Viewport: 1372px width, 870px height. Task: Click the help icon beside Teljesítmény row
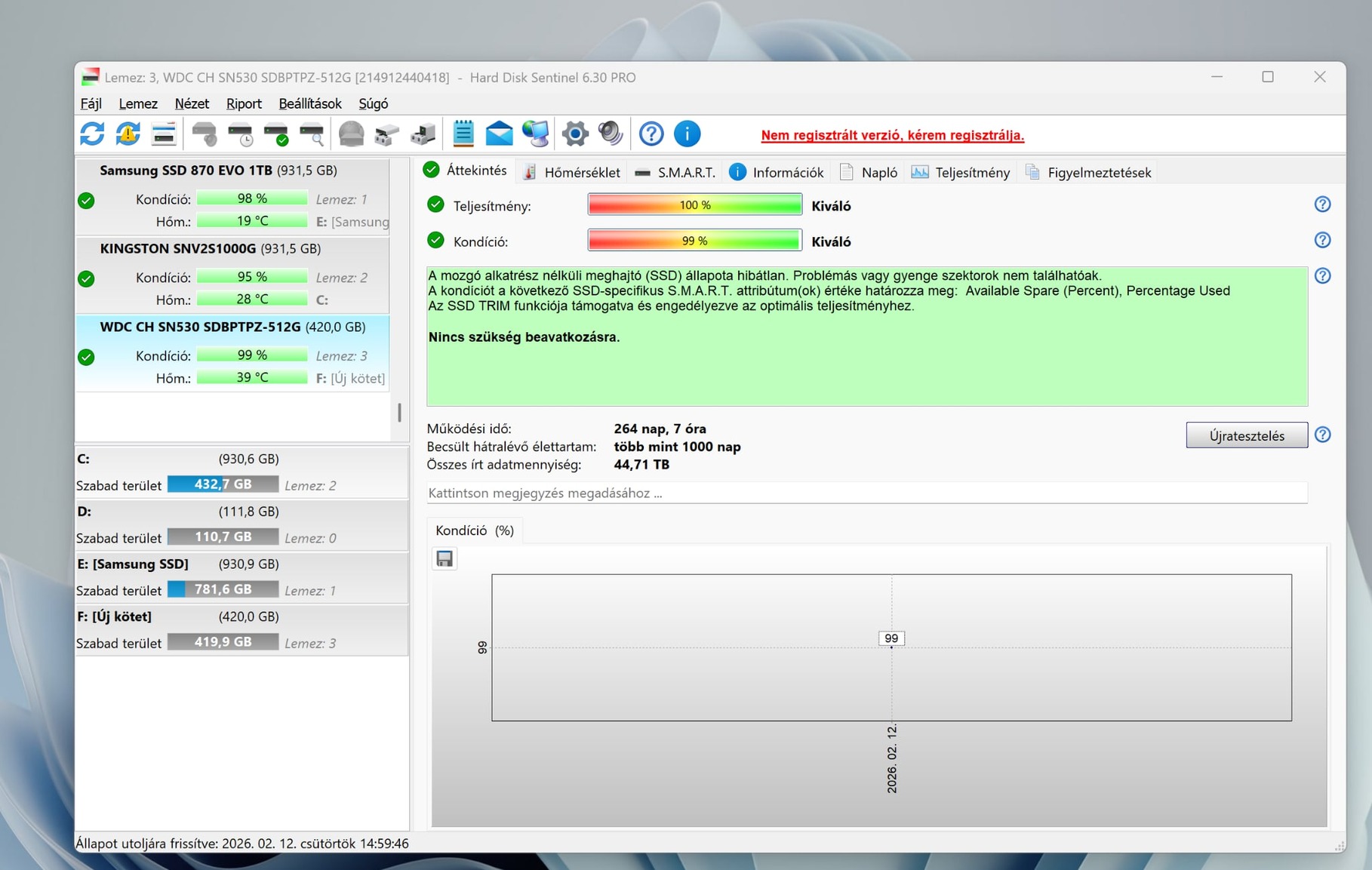click(1322, 204)
